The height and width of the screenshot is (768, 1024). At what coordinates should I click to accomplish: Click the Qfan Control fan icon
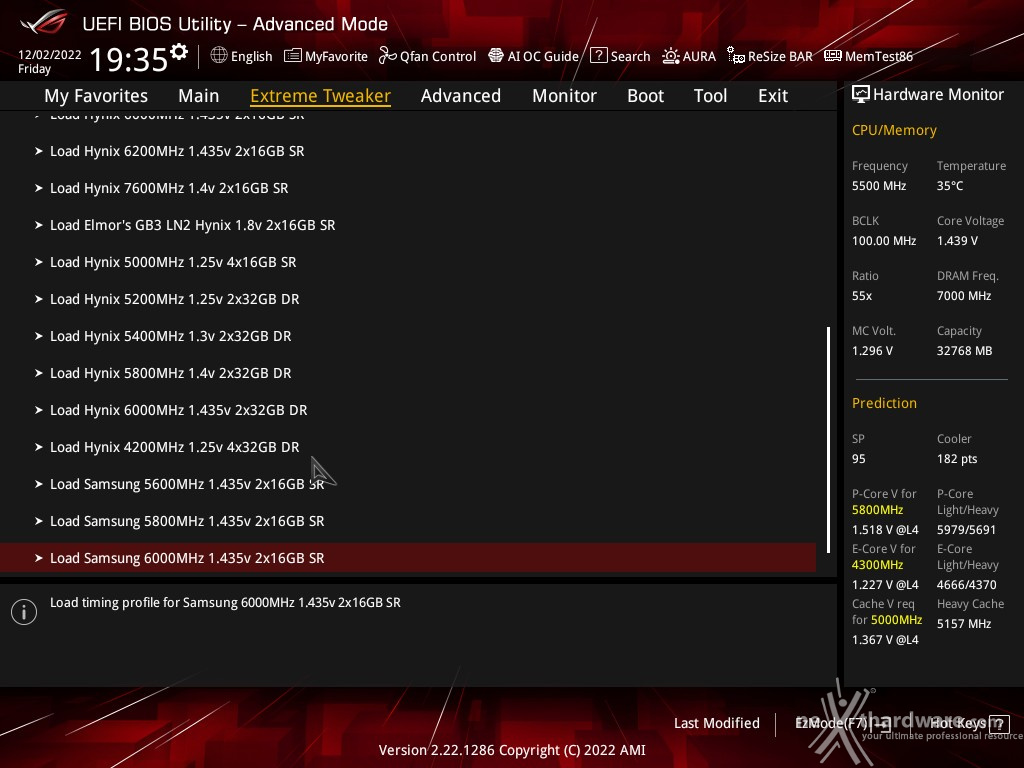[x=388, y=56]
